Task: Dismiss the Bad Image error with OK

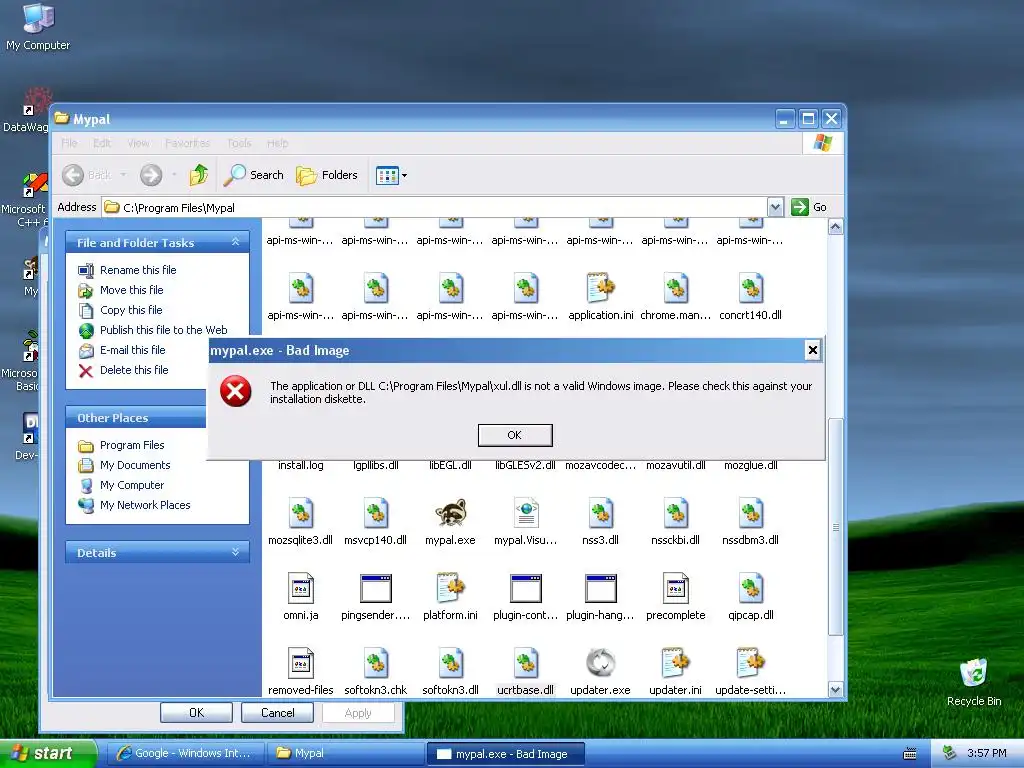Action: [x=515, y=435]
